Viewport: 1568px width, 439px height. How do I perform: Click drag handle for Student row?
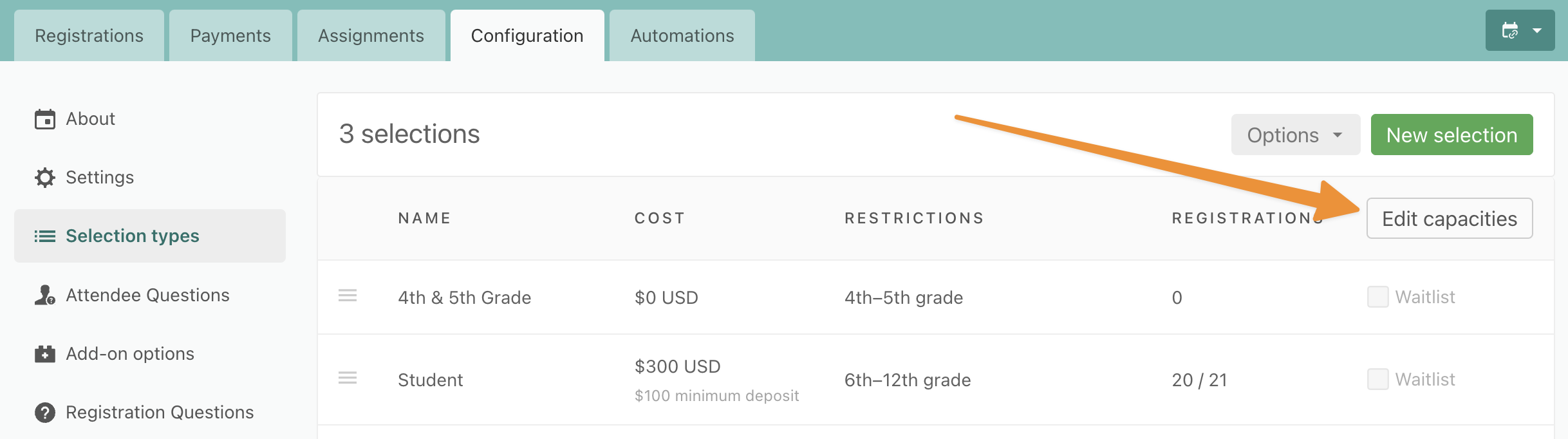point(348,378)
